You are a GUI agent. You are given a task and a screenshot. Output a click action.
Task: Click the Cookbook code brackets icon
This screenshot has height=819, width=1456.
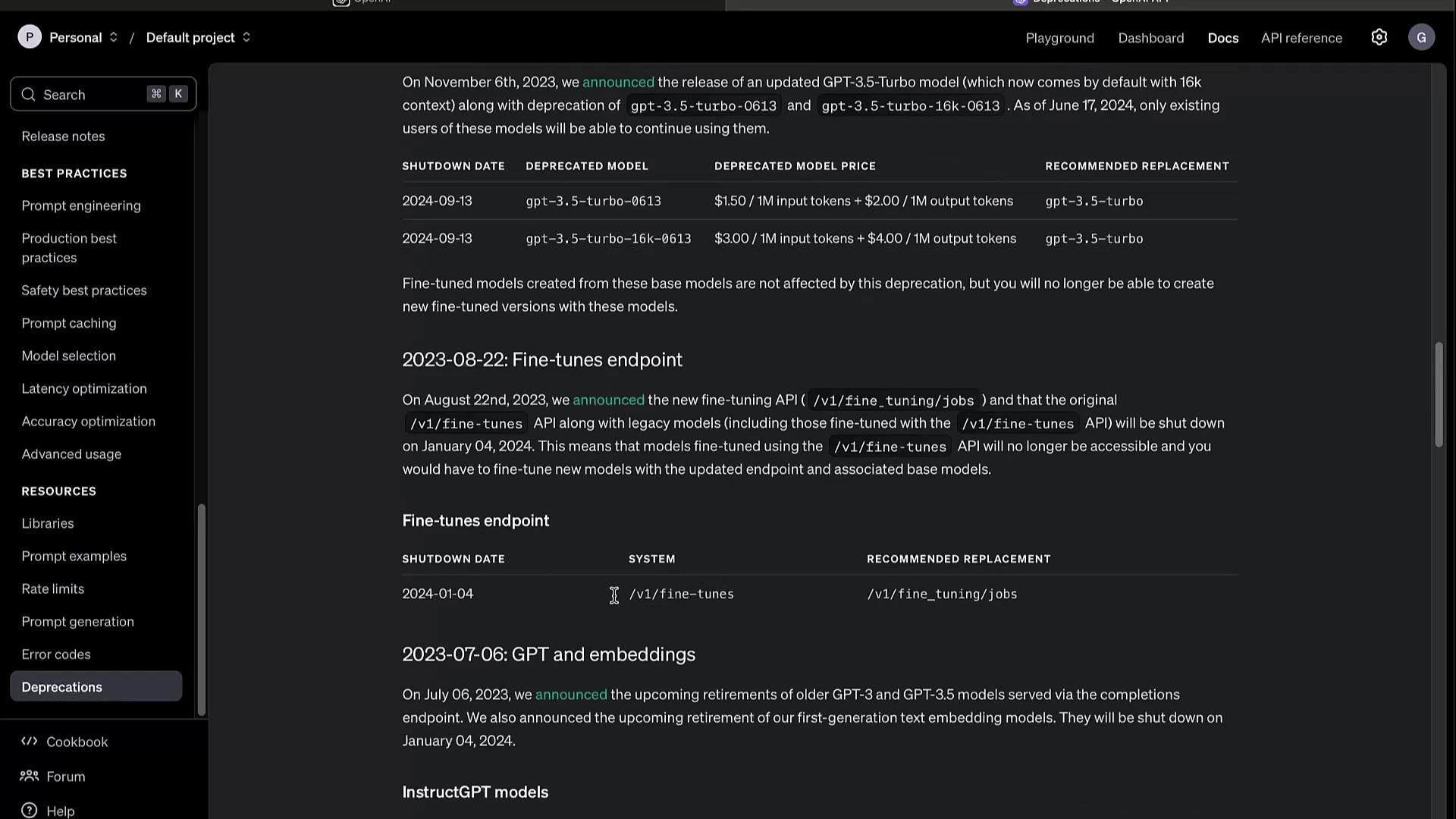[x=30, y=742]
